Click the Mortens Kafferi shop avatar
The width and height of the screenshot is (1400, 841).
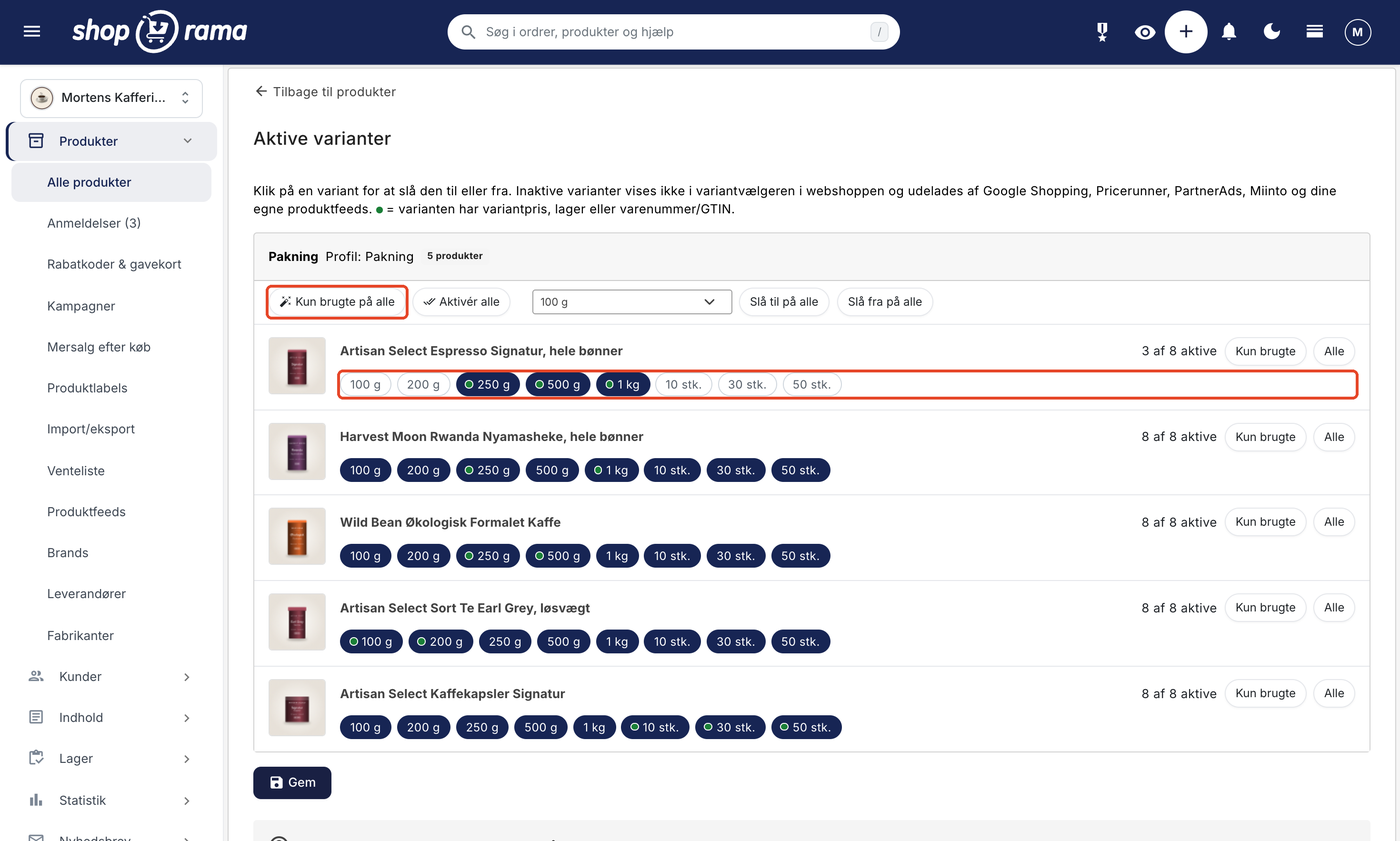pos(42,98)
